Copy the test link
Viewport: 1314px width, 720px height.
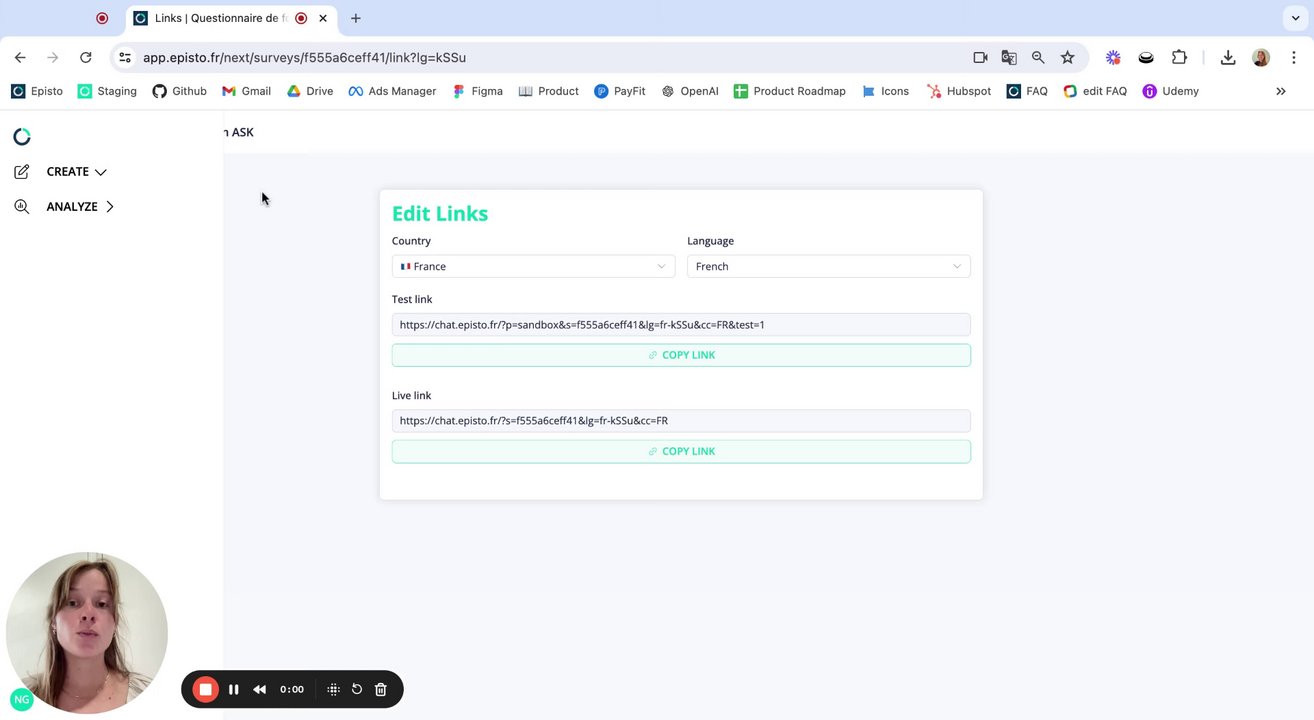[681, 355]
